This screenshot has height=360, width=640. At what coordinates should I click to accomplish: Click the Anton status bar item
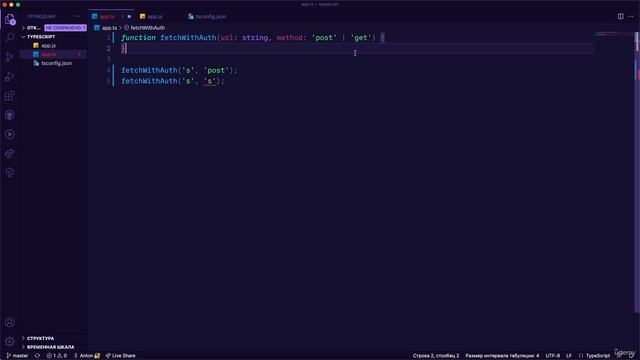pyautogui.click(x=87, y=356)
